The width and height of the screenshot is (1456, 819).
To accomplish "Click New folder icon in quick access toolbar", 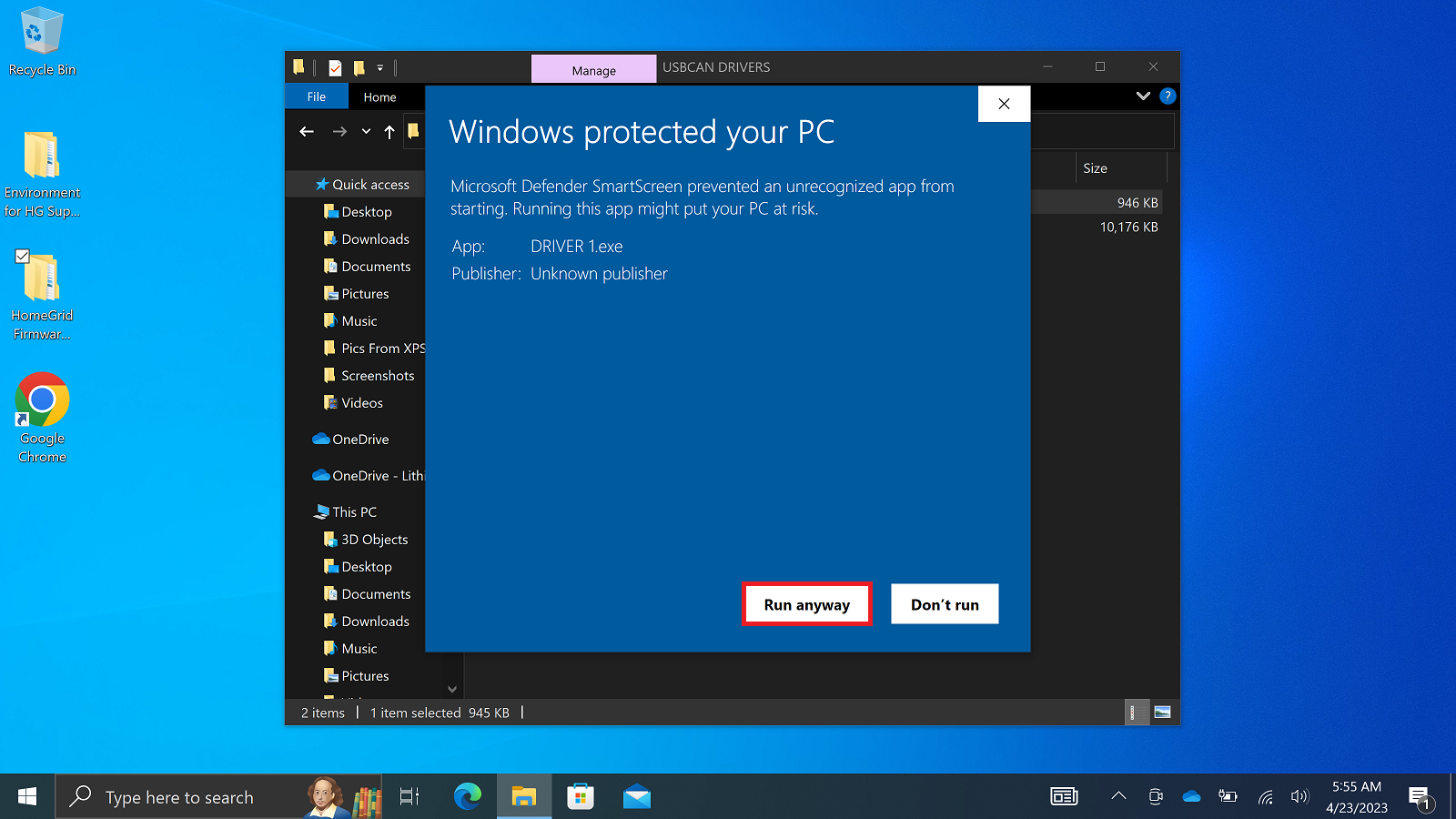I will click(x=359, y=67).
